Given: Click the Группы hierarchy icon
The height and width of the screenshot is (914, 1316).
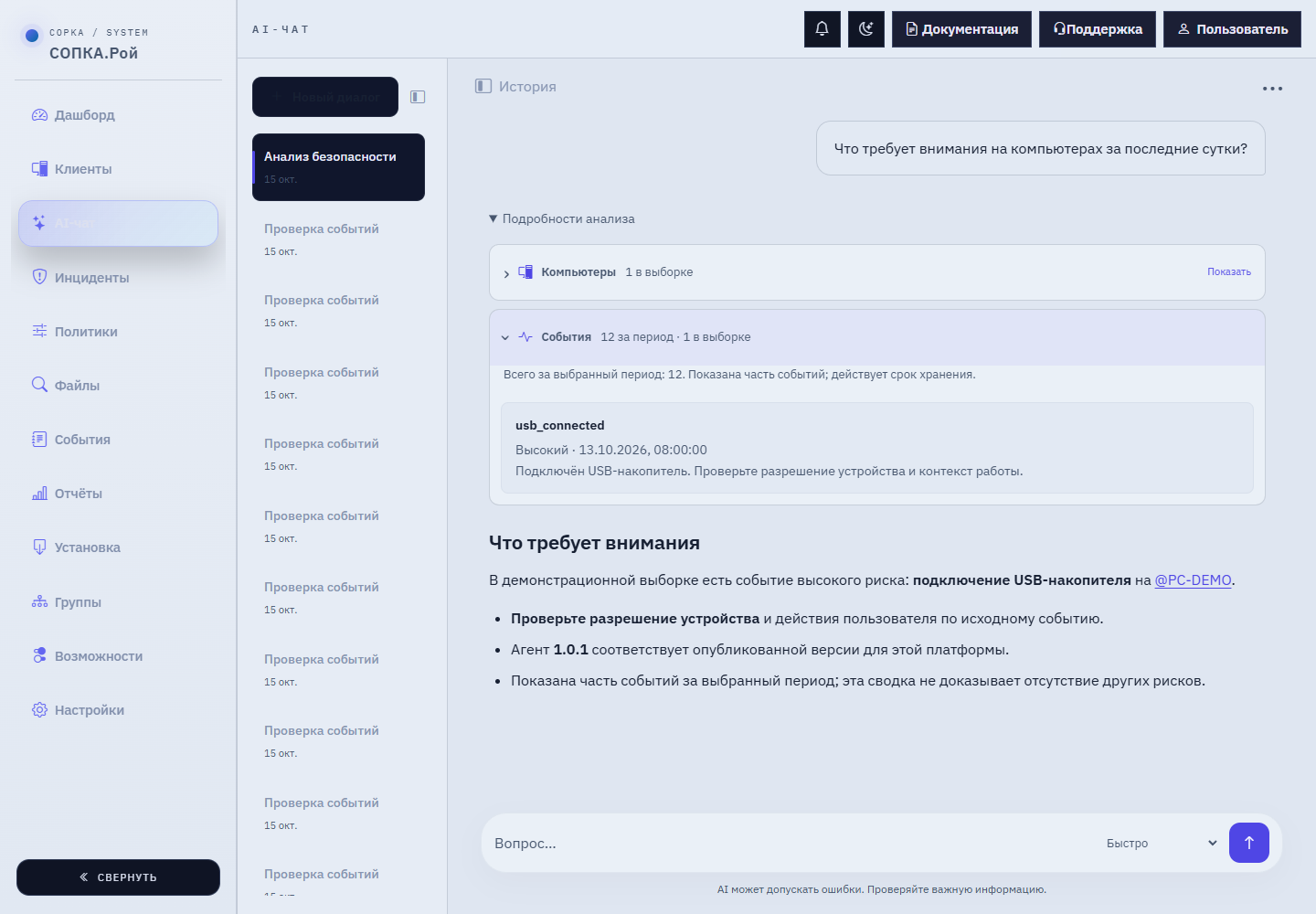Looking at the screenshot, I should click(39, 601).
